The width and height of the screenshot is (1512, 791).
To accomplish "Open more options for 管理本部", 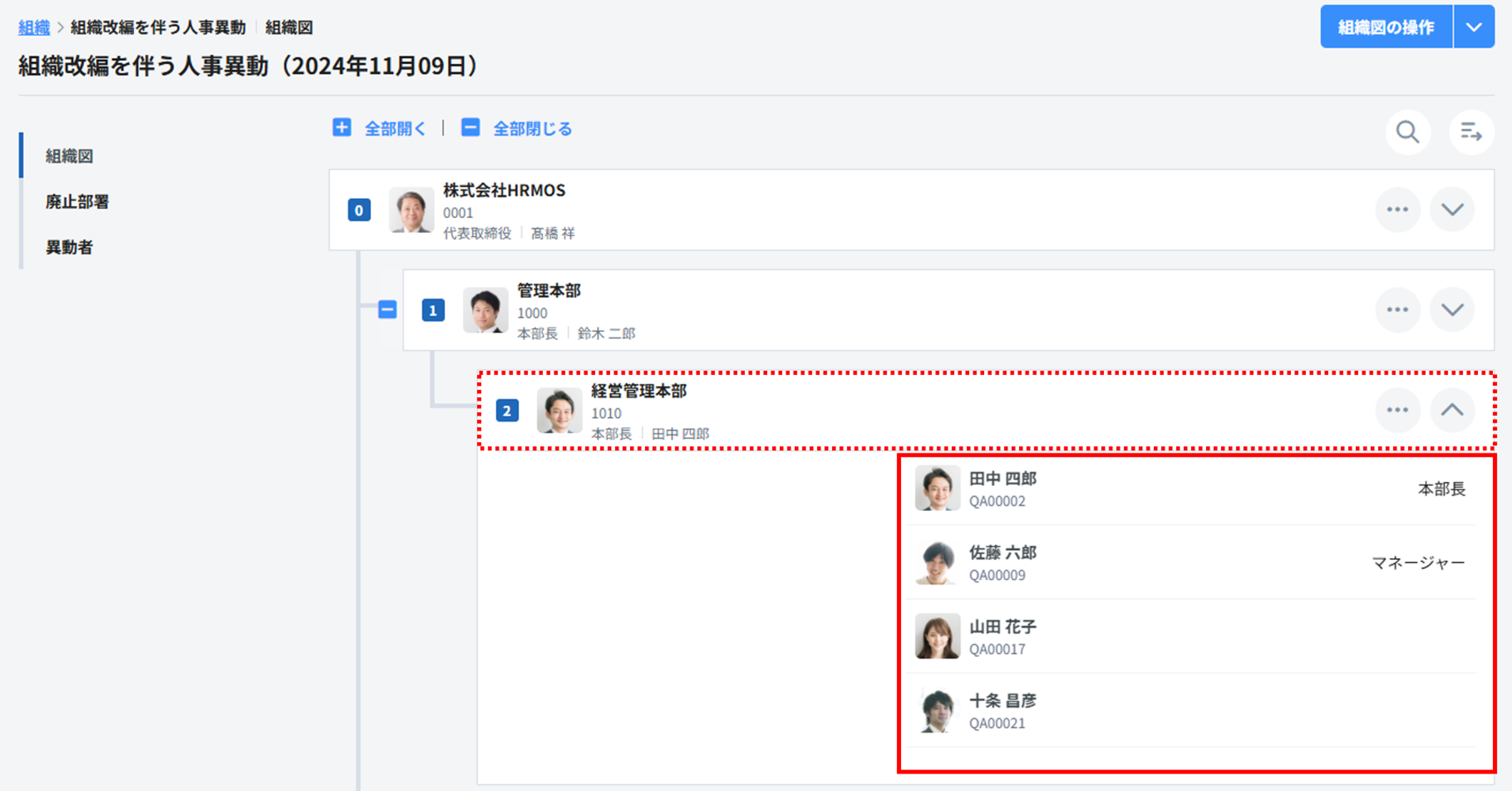I will [1397, 310].
